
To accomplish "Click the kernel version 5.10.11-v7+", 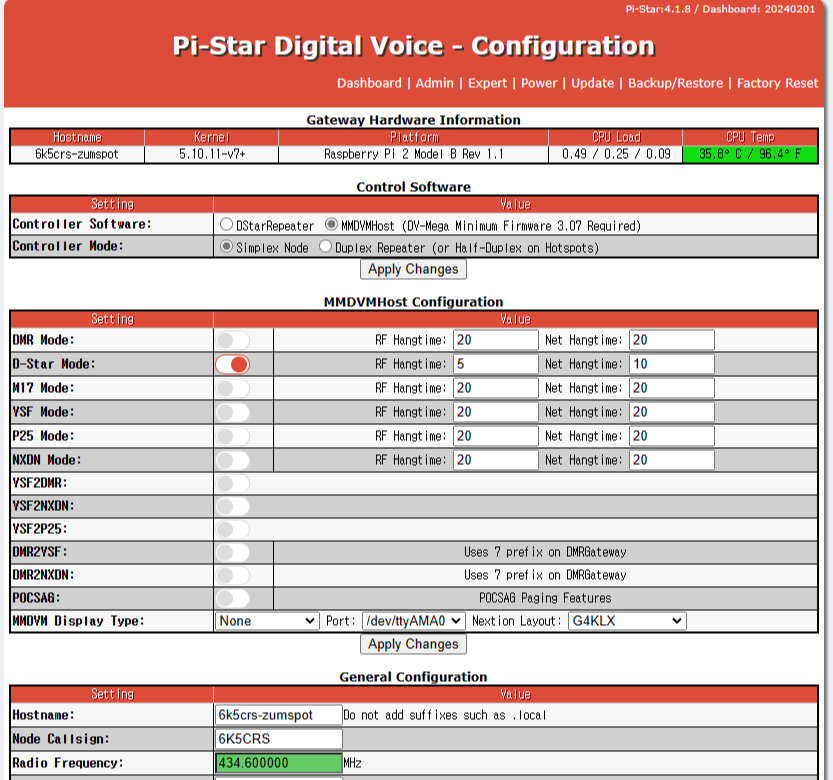I will point(211,154).
